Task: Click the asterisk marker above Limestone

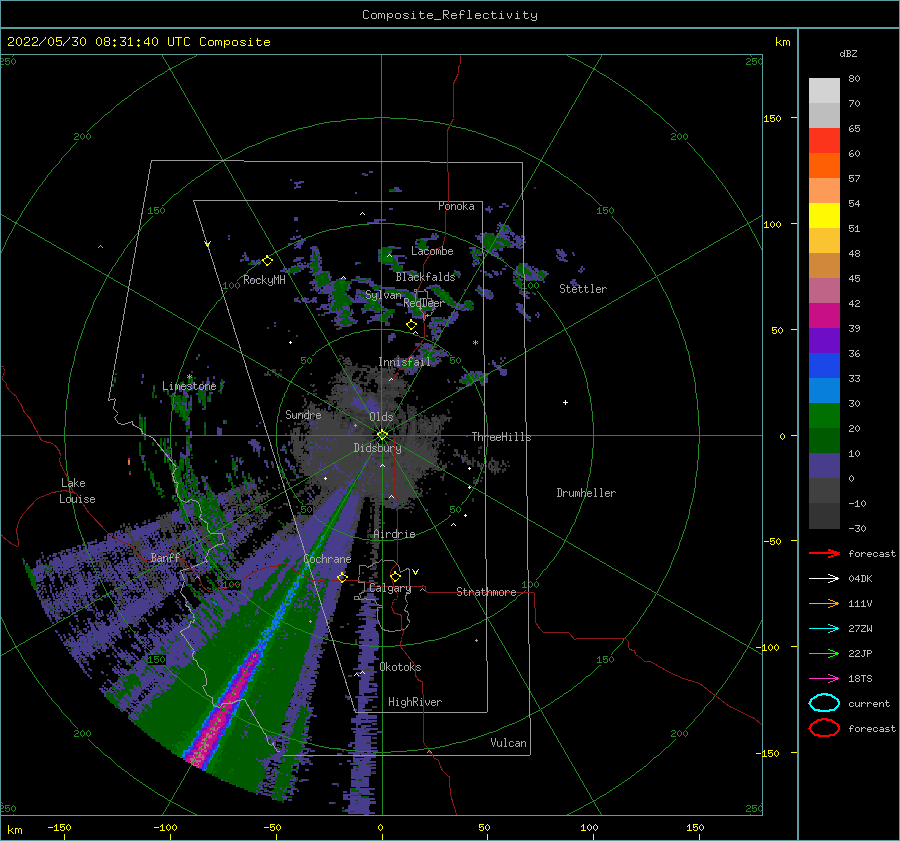Action: tap(189, 377)
